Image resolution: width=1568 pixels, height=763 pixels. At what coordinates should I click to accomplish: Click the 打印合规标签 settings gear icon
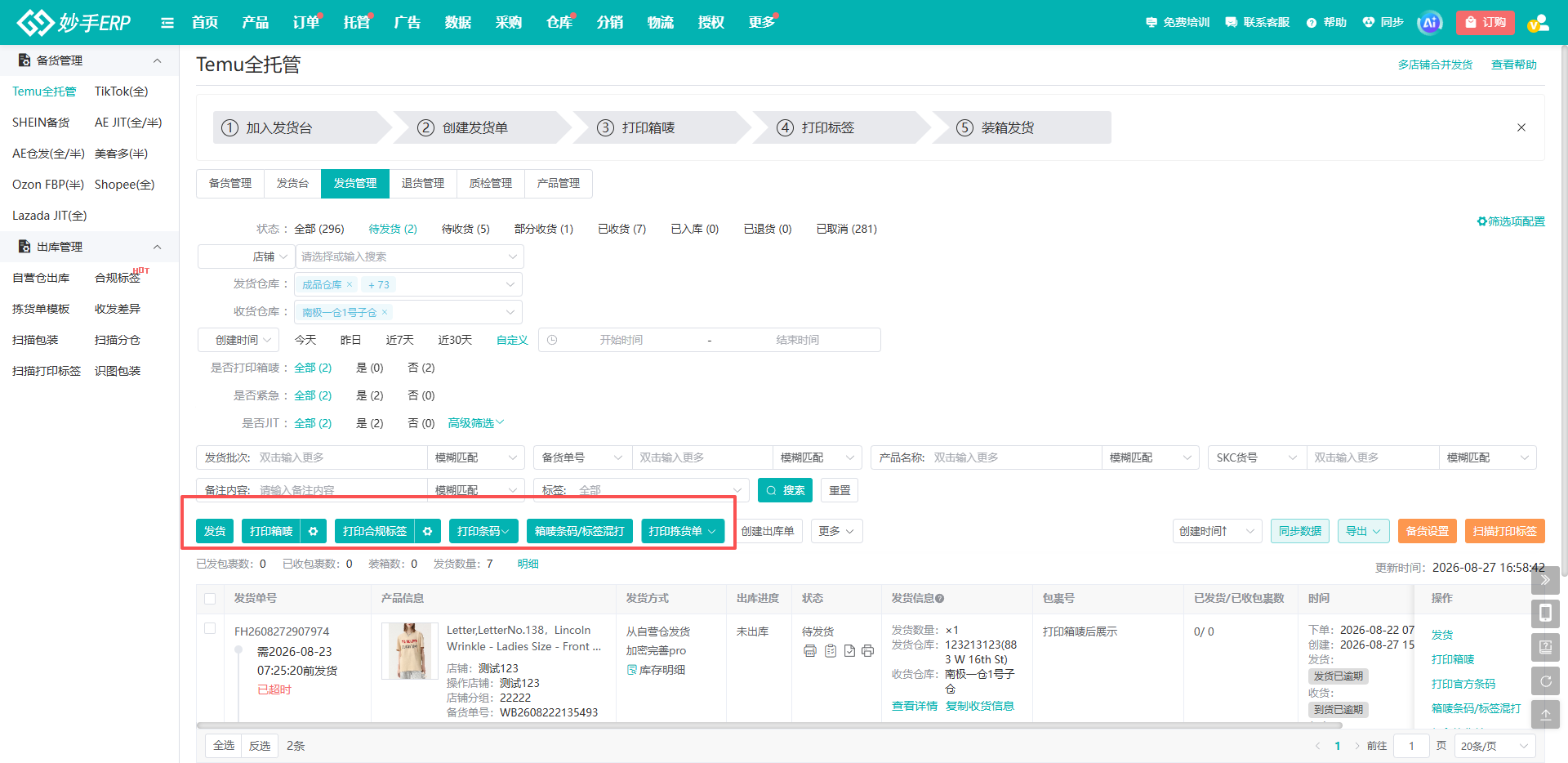coord(428,531)
